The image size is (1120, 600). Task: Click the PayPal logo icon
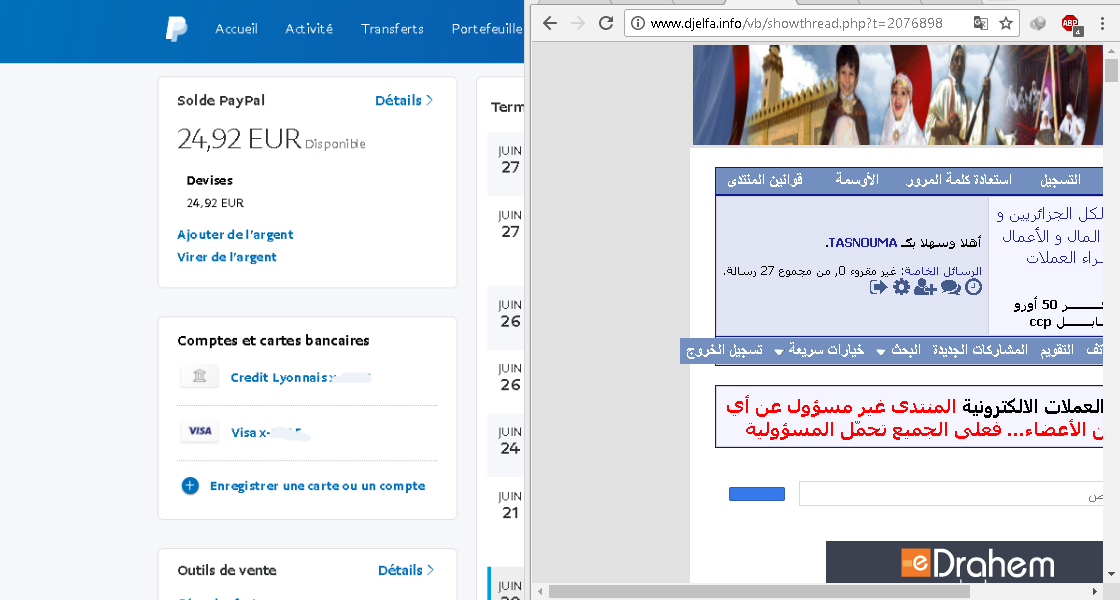(176, 29)
